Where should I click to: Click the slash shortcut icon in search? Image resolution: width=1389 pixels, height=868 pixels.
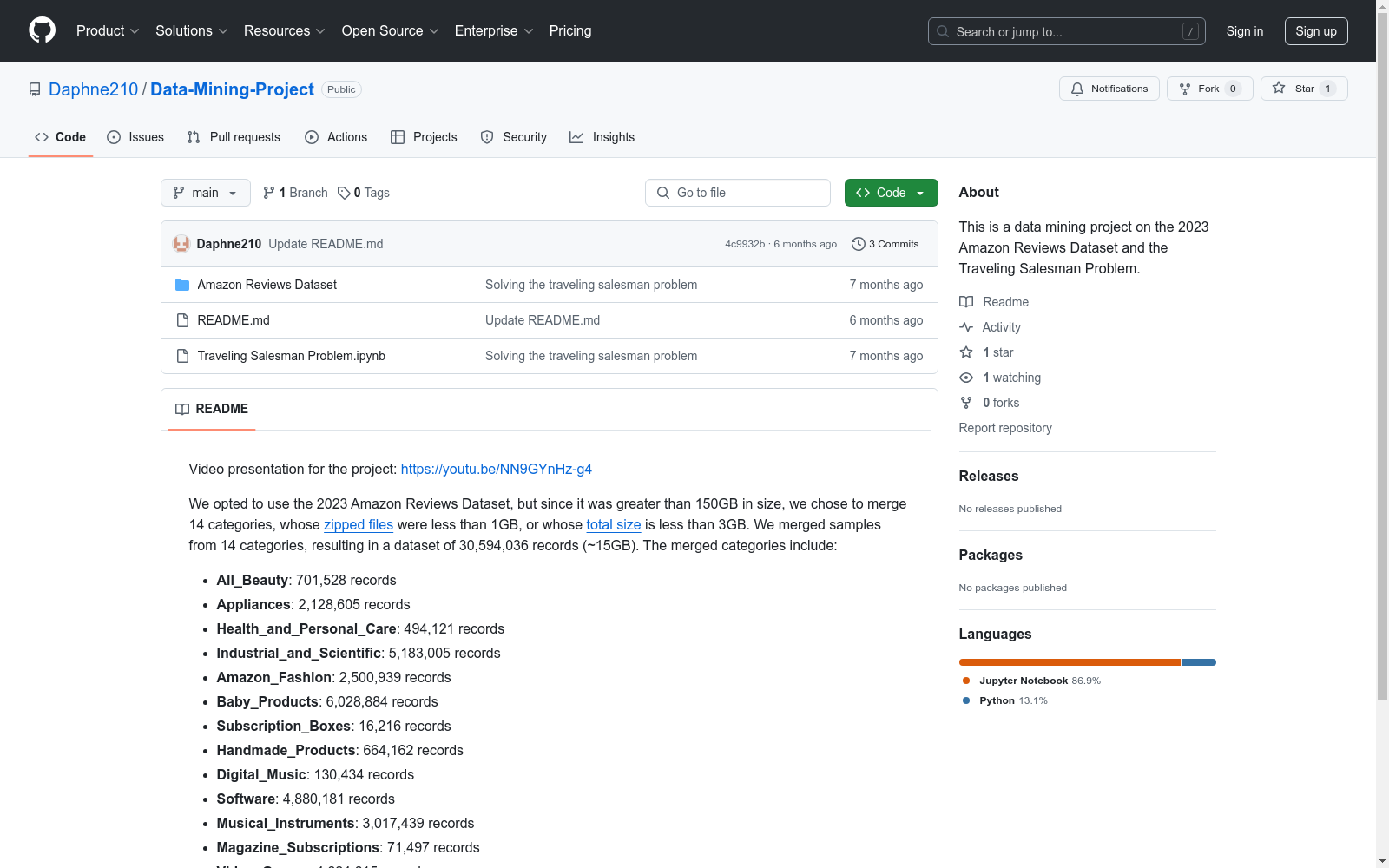(1190, 31)
